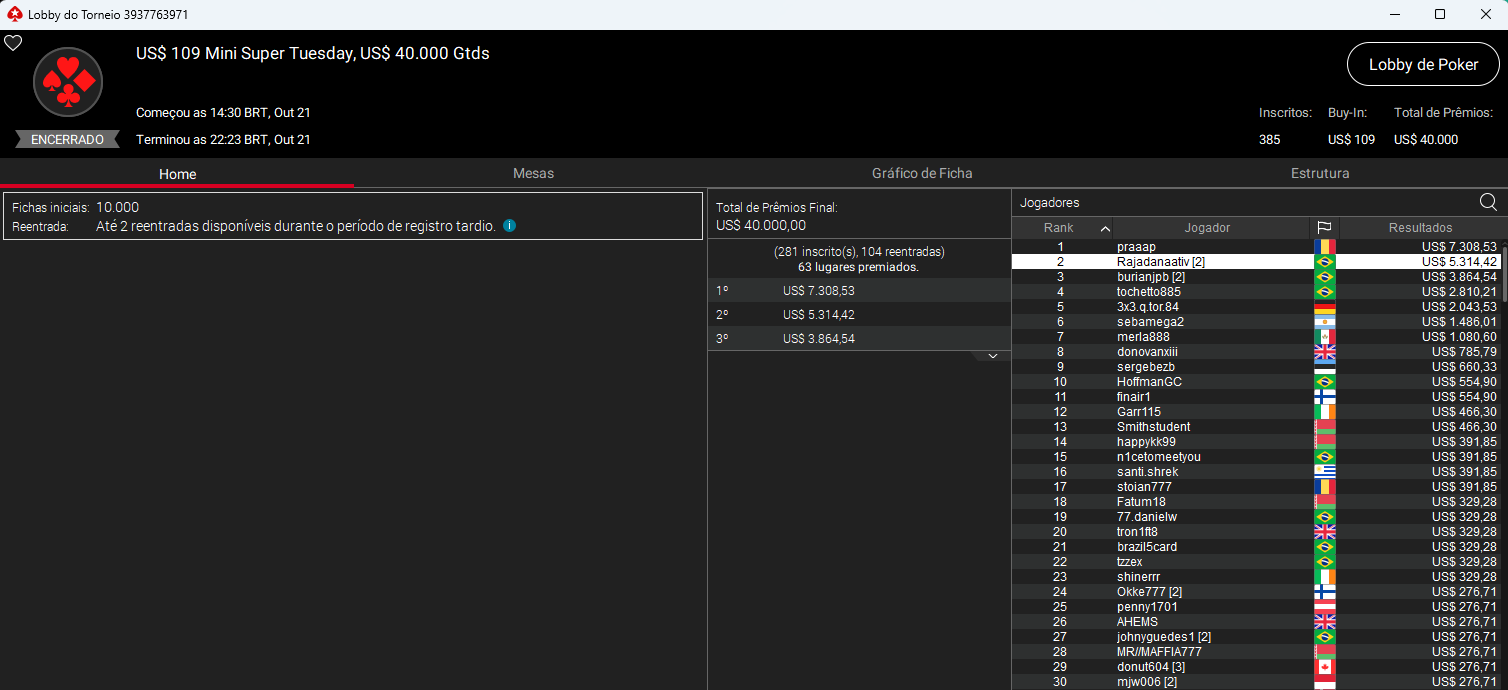Image resolution: width=1508 pixels, height=690 pixels.
Task: Sort players by the flag column header
Action: 1324,228
